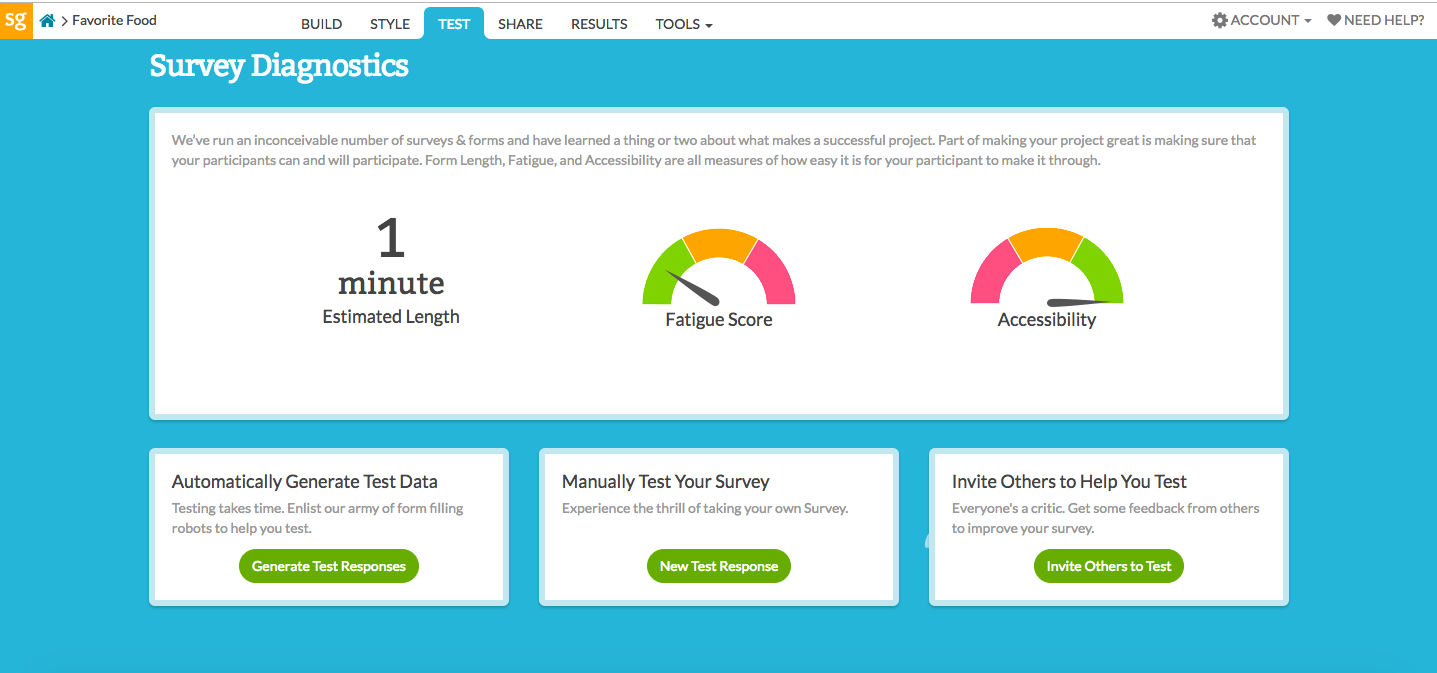Go to the home icon in breadcrumb
This screenshot has height=673, width=1437.
point(47,20)
